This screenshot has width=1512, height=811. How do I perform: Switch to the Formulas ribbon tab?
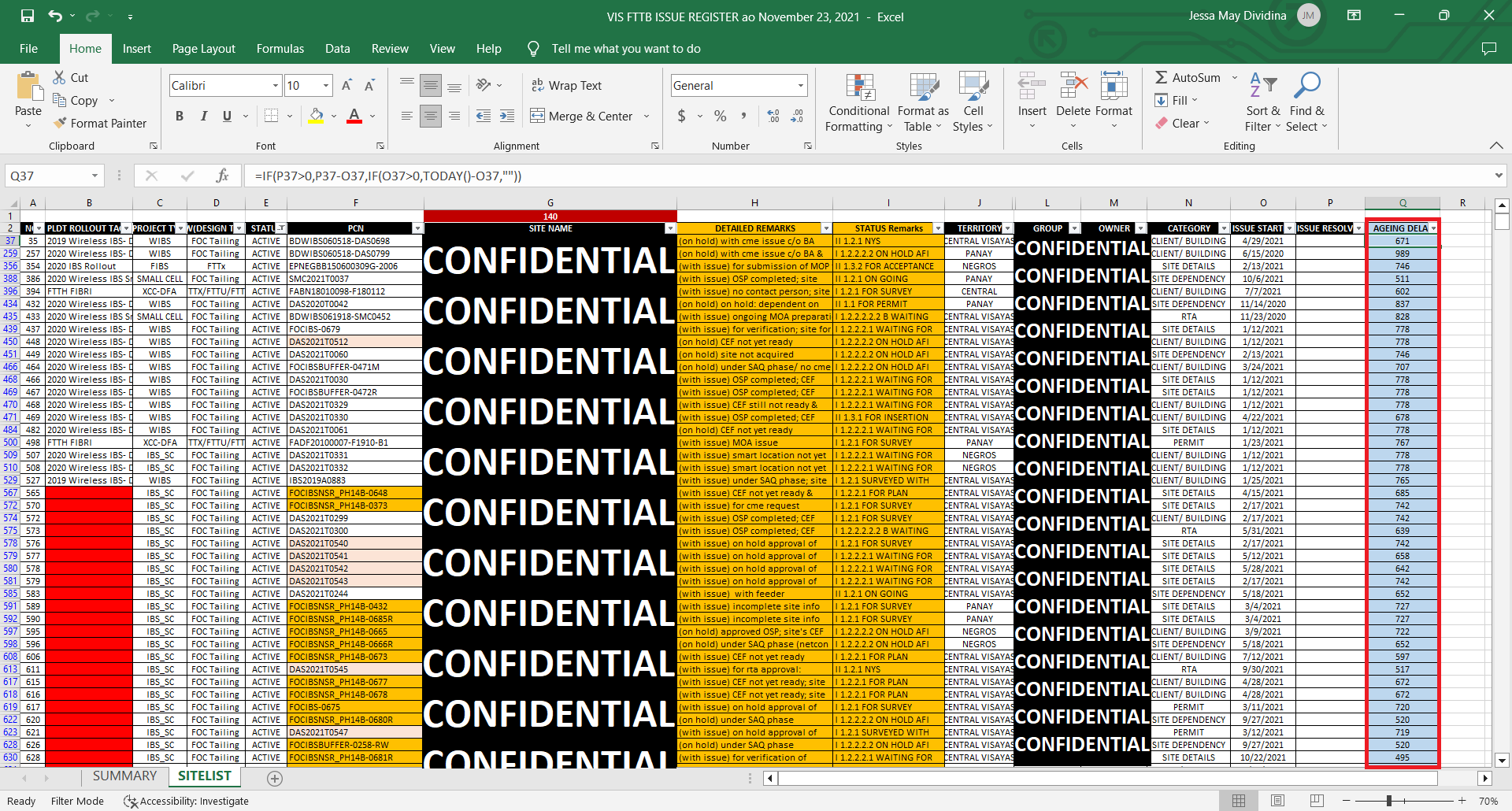point(280,48)
